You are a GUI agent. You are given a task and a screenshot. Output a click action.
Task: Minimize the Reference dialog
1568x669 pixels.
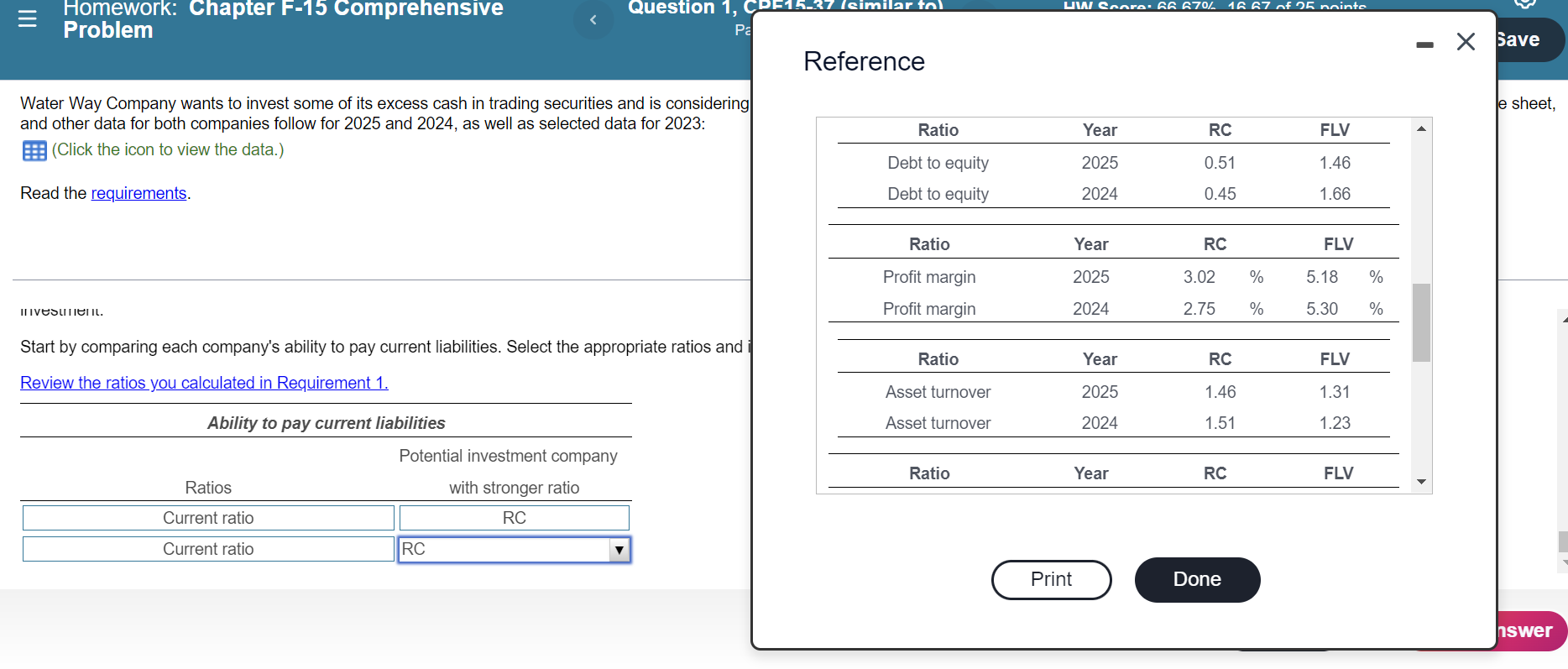[x=1424, y=44]
